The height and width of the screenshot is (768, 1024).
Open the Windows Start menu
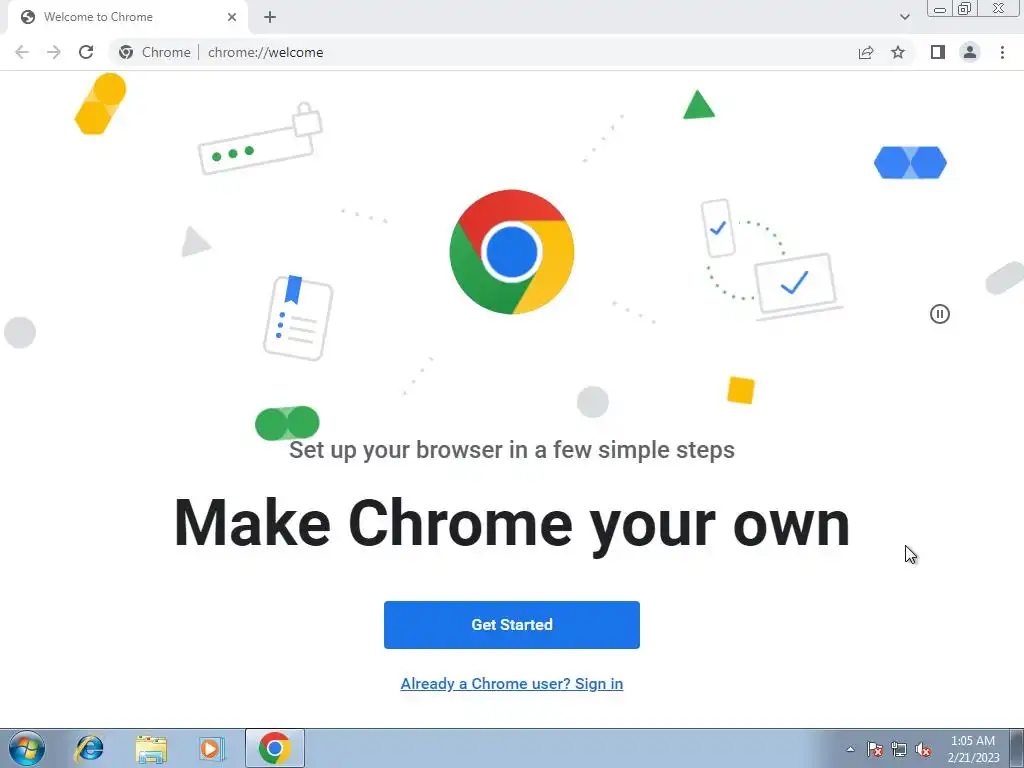pyautogui.click(x=27, y=748)
